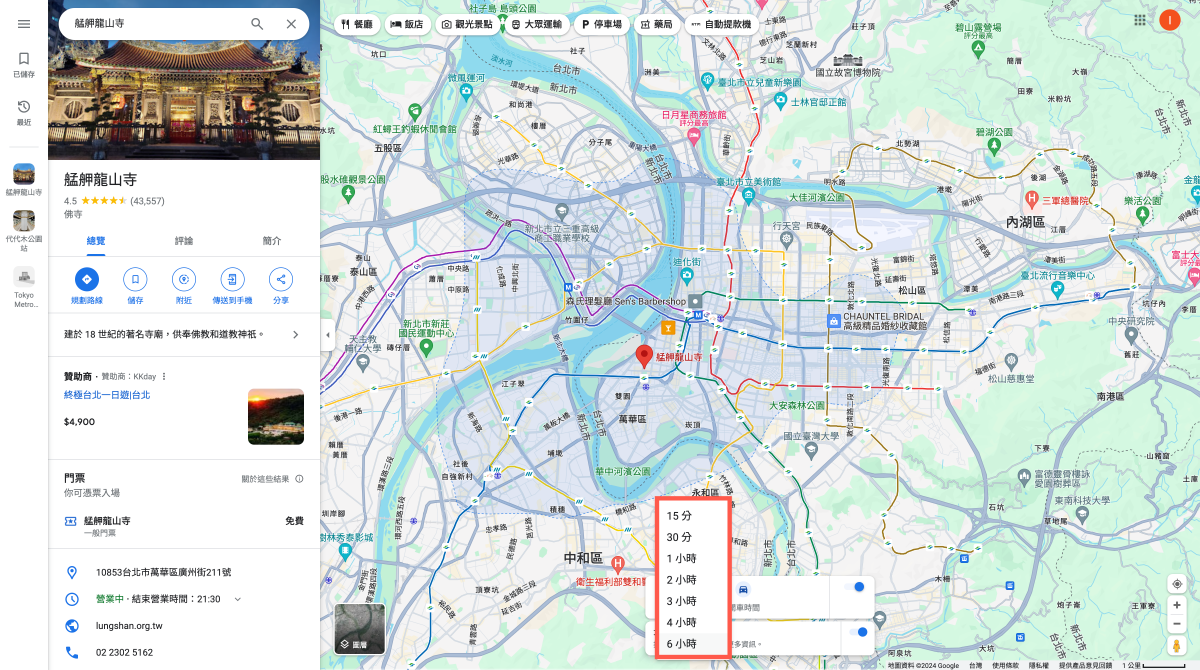Open the sponsor info three-dot menu

click(x=164, y=377)
